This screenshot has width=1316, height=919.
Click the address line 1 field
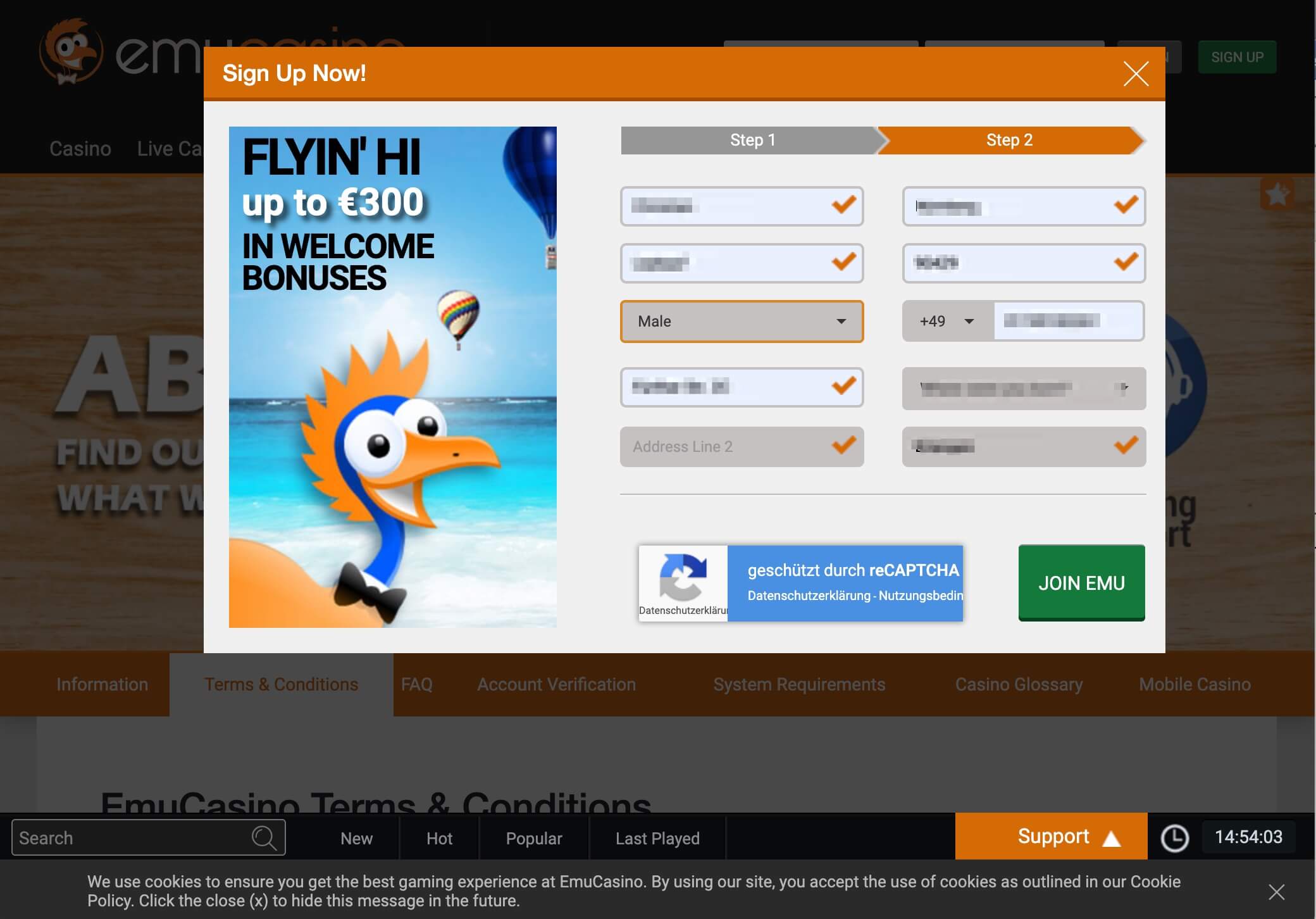(x=742, y=387)
